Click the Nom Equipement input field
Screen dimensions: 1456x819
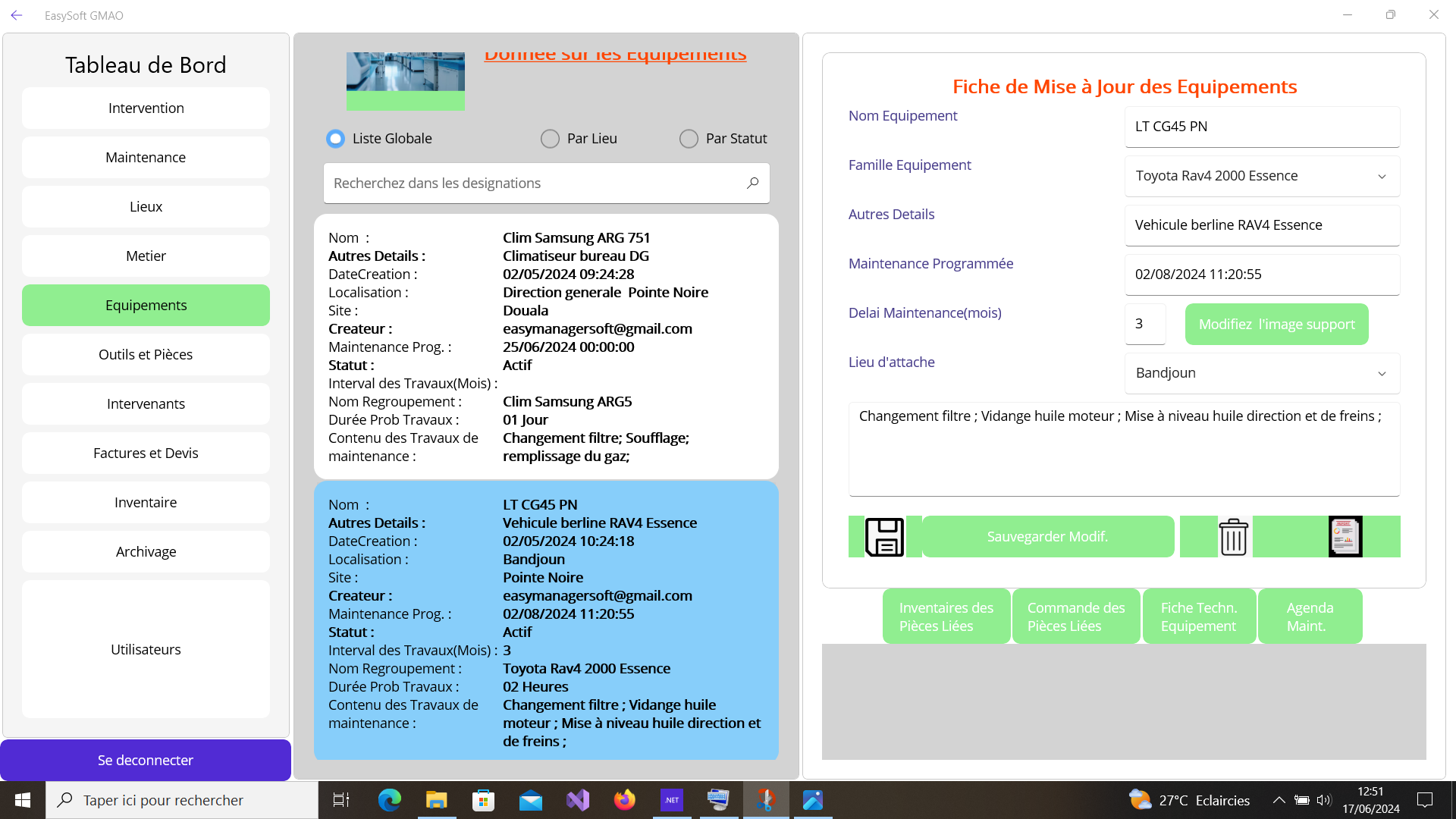click(x=1262, y=127)
